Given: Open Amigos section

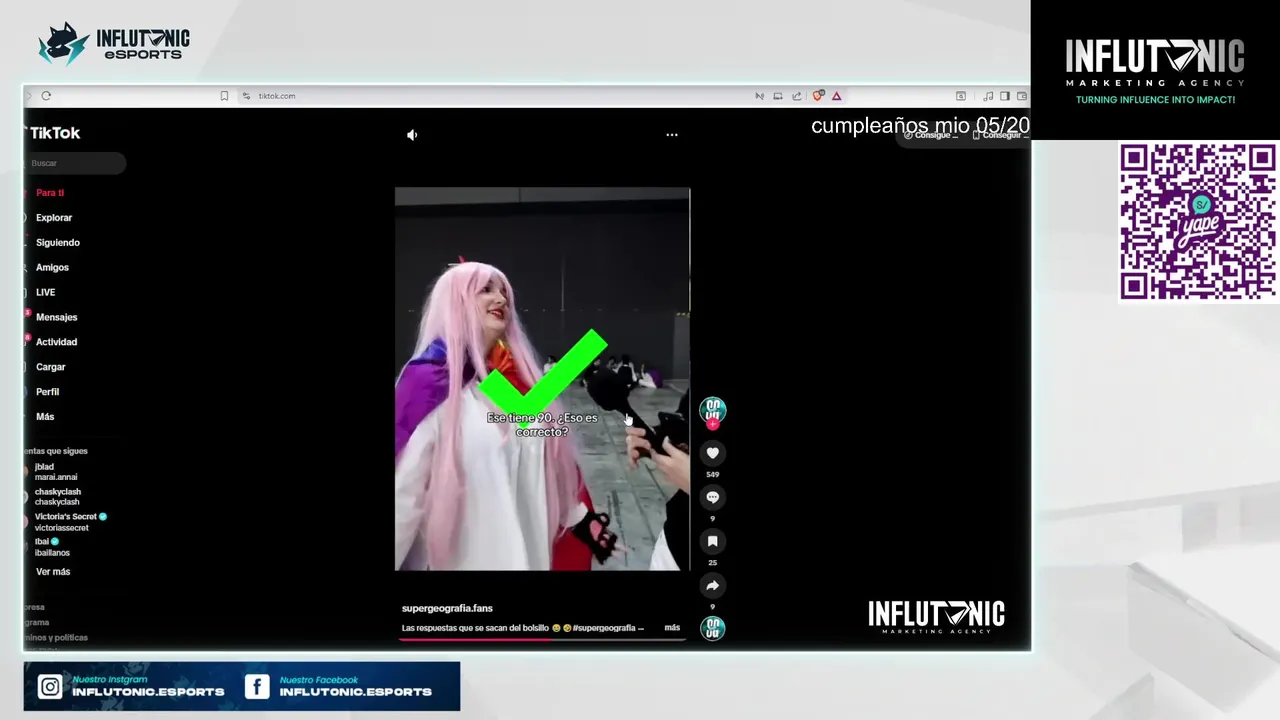Looking at the screenshot, I should tap(52, 267).
